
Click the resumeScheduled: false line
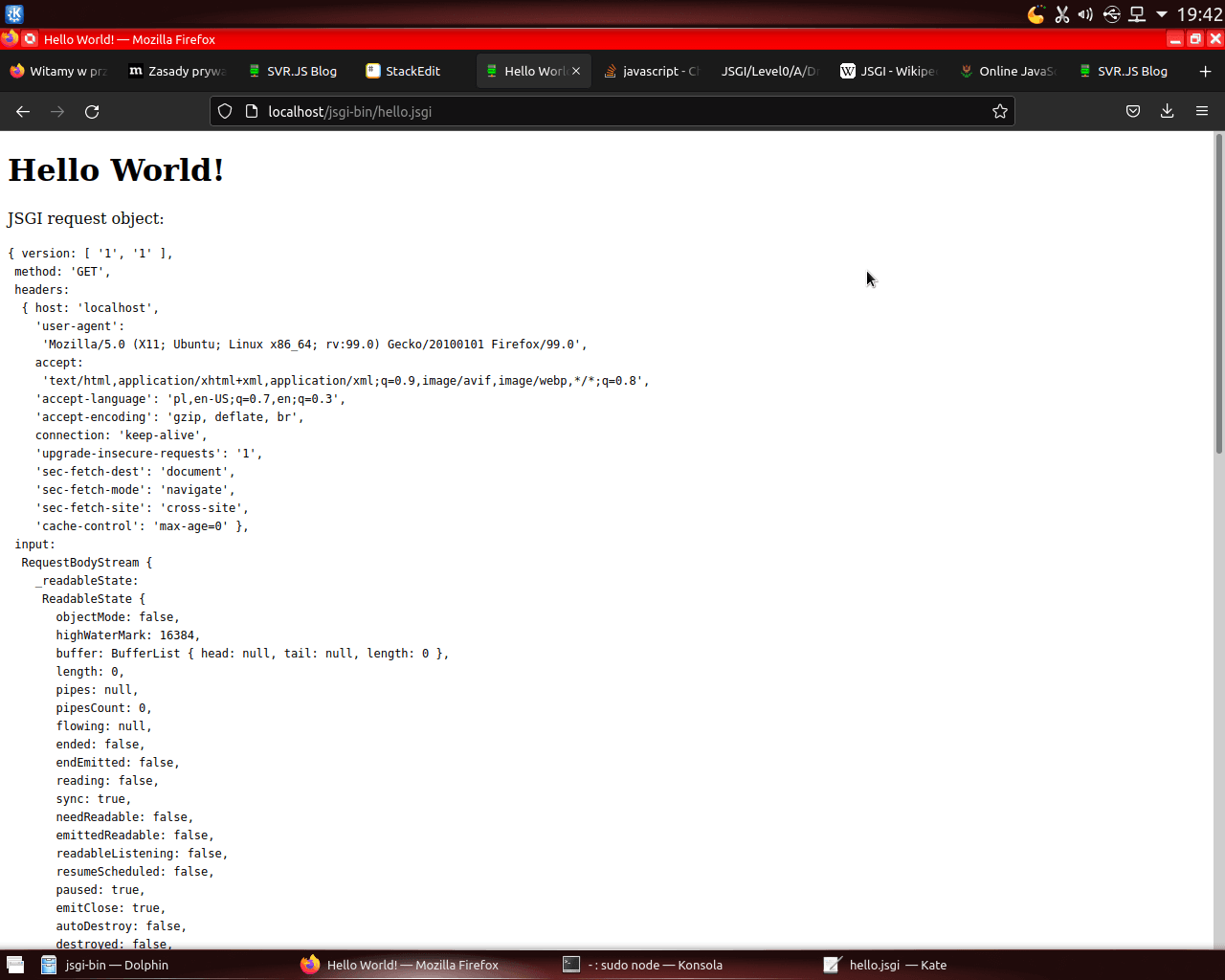(135, 872)
